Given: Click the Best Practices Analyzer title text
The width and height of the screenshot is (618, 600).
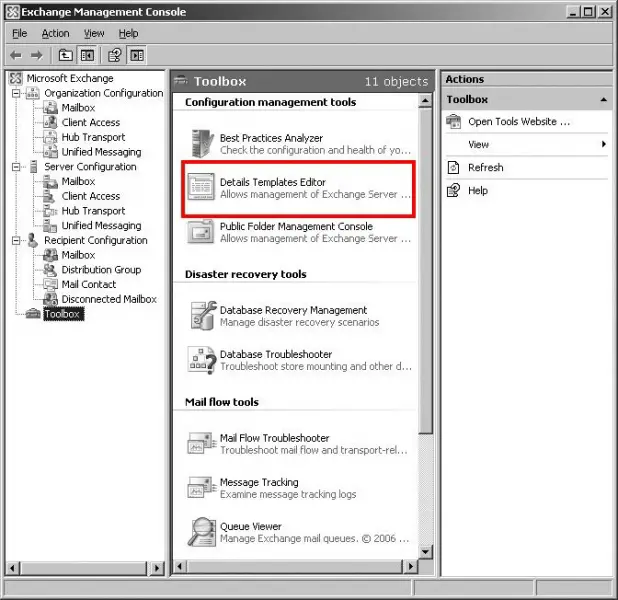Looking at the screenshot, I should (x=271, y=138).
